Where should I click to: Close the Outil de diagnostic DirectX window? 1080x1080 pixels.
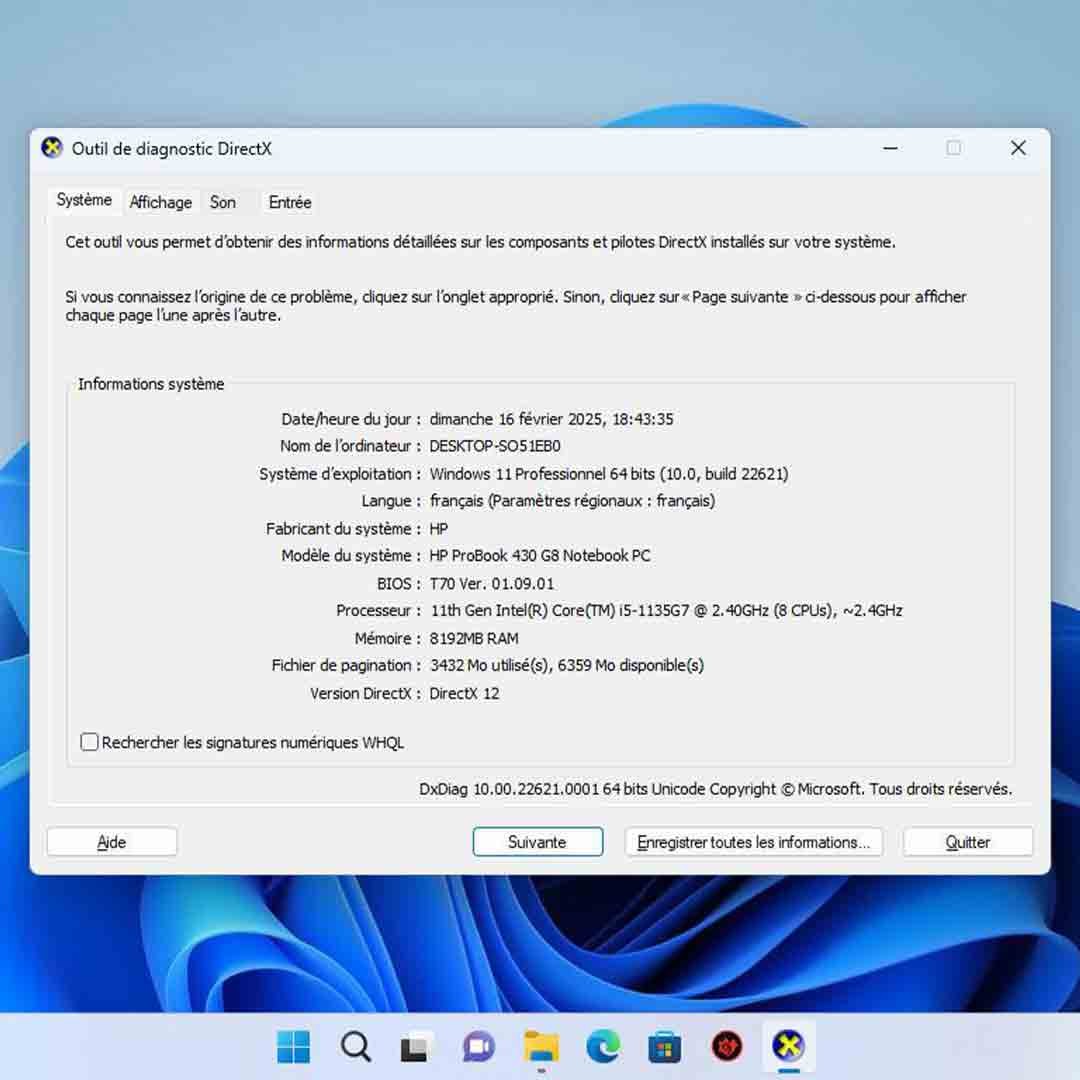click(x=1018, y=148)
